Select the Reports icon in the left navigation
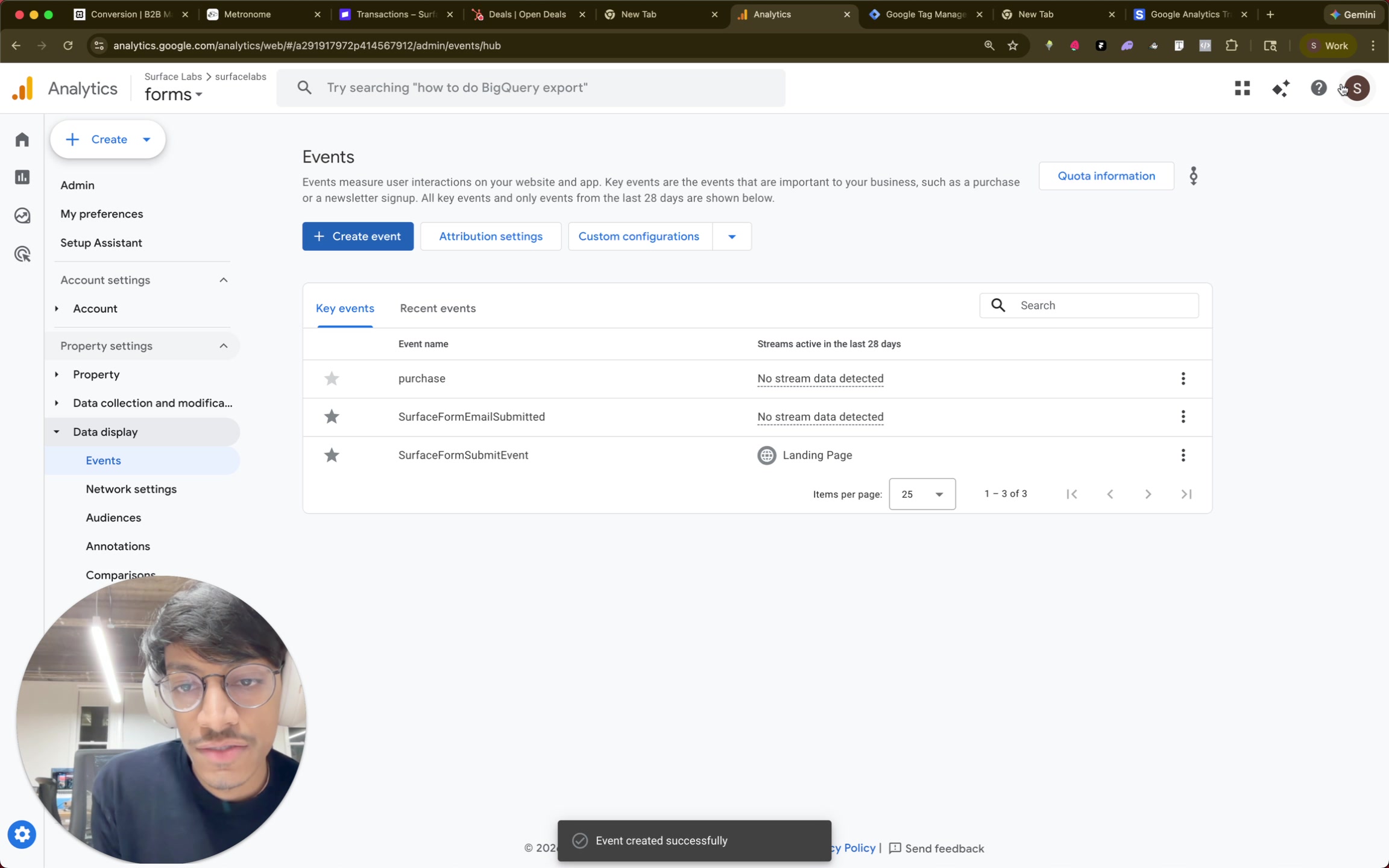The width and height of the screenshot is (1389, 868). point(22,177)
